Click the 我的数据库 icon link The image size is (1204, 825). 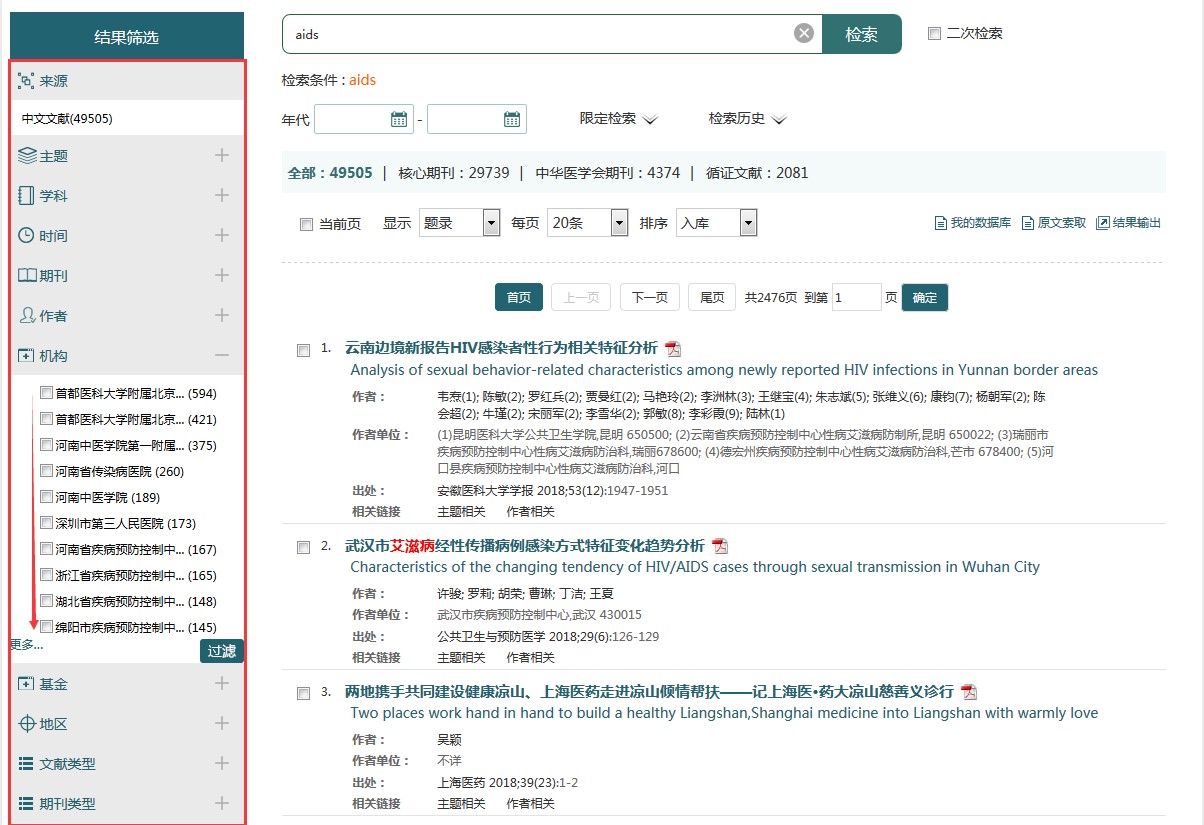(940, 223)
